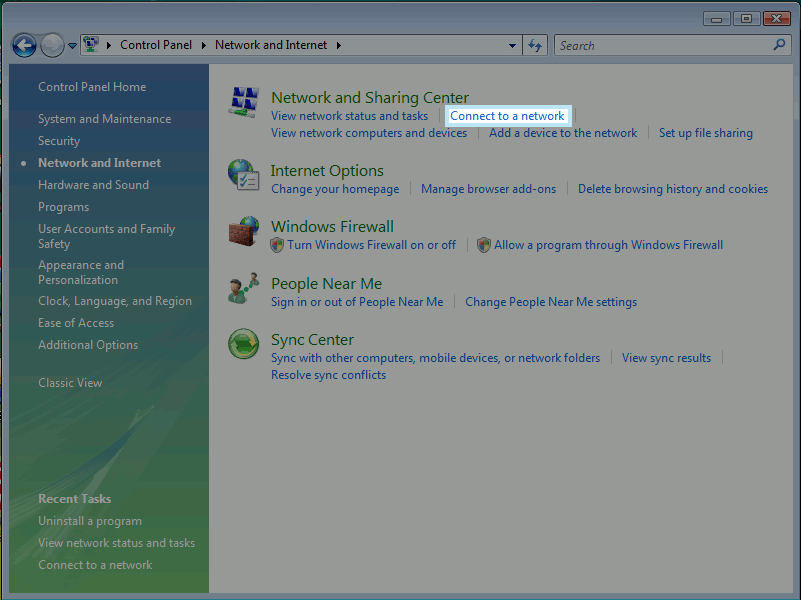
Task: Click the Internet Options globe icon
Action: click(x=243, y=175)
